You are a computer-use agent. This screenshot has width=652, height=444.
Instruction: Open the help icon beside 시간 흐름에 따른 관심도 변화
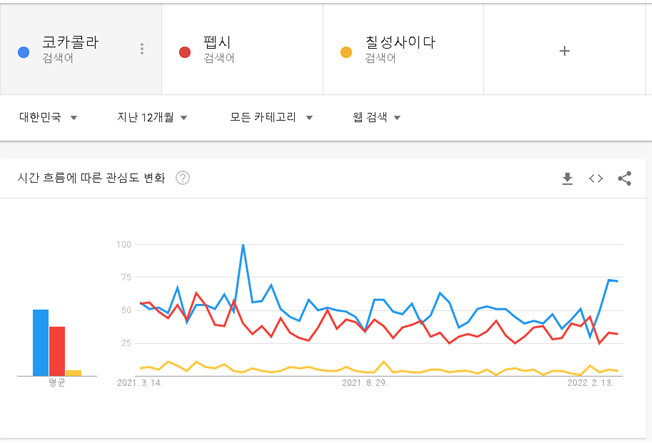point(183,178)
